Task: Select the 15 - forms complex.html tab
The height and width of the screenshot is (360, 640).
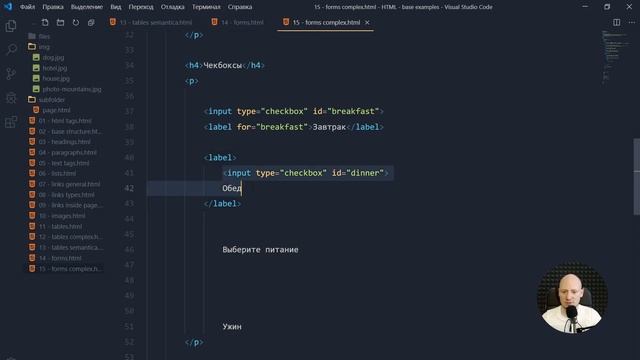Action: (x=325, y=22)
